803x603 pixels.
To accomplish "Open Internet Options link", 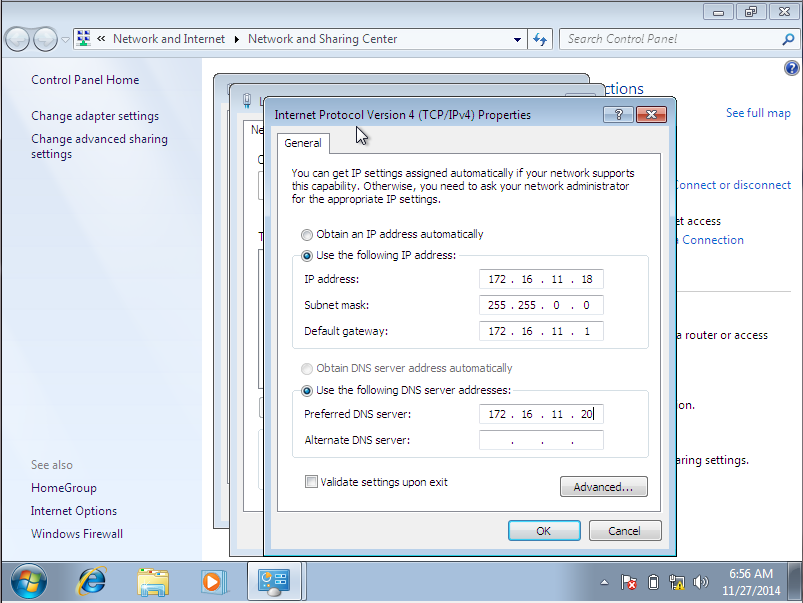I will 74,511.
